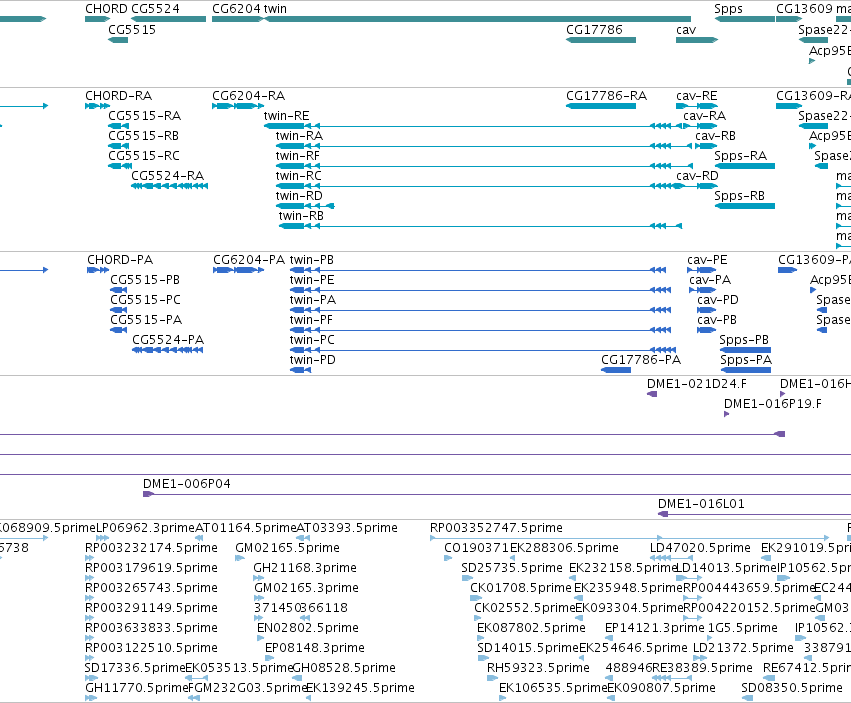The image size is (851, 703).
Task: Select the SD25735.5prime EST label
Action: 512,568
